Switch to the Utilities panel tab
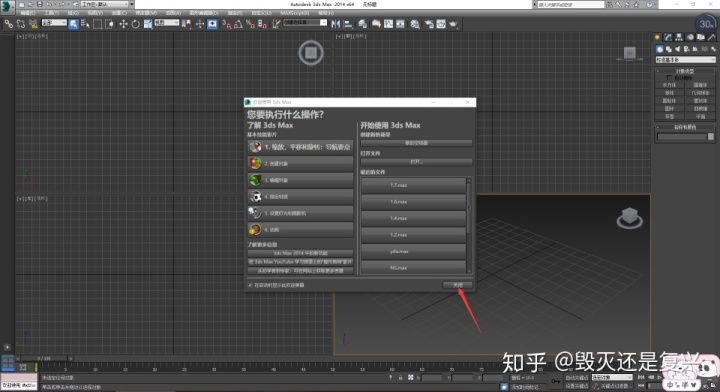 [x=711, y=37]
